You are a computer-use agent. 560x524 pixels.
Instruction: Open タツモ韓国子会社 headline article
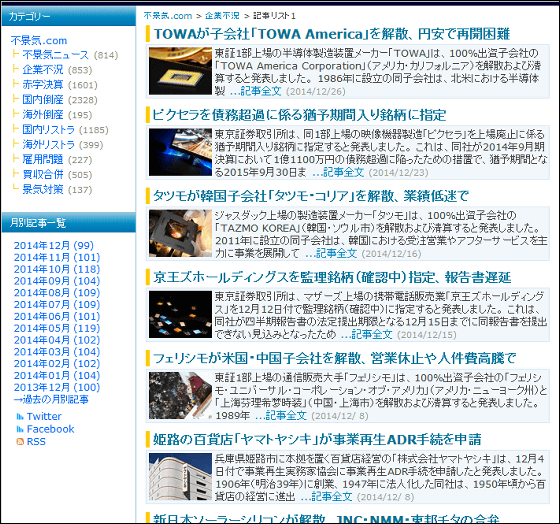[311, 196]
